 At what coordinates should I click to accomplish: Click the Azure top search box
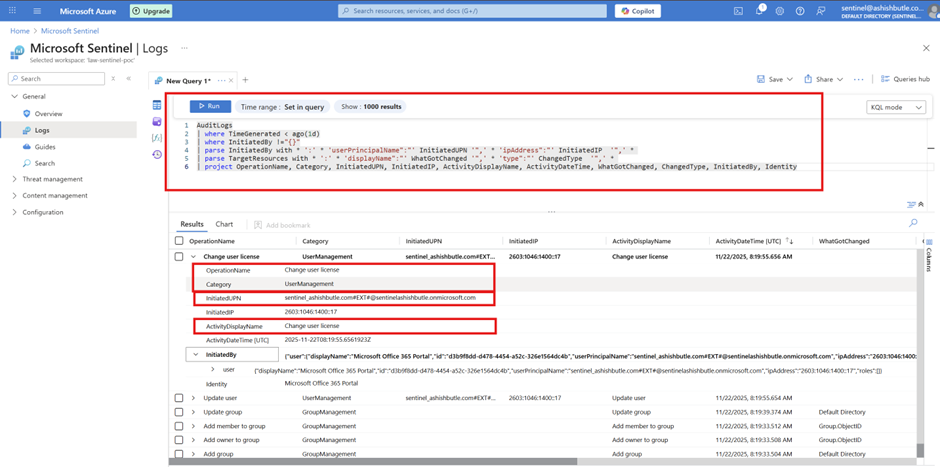(x=472, y=11)
